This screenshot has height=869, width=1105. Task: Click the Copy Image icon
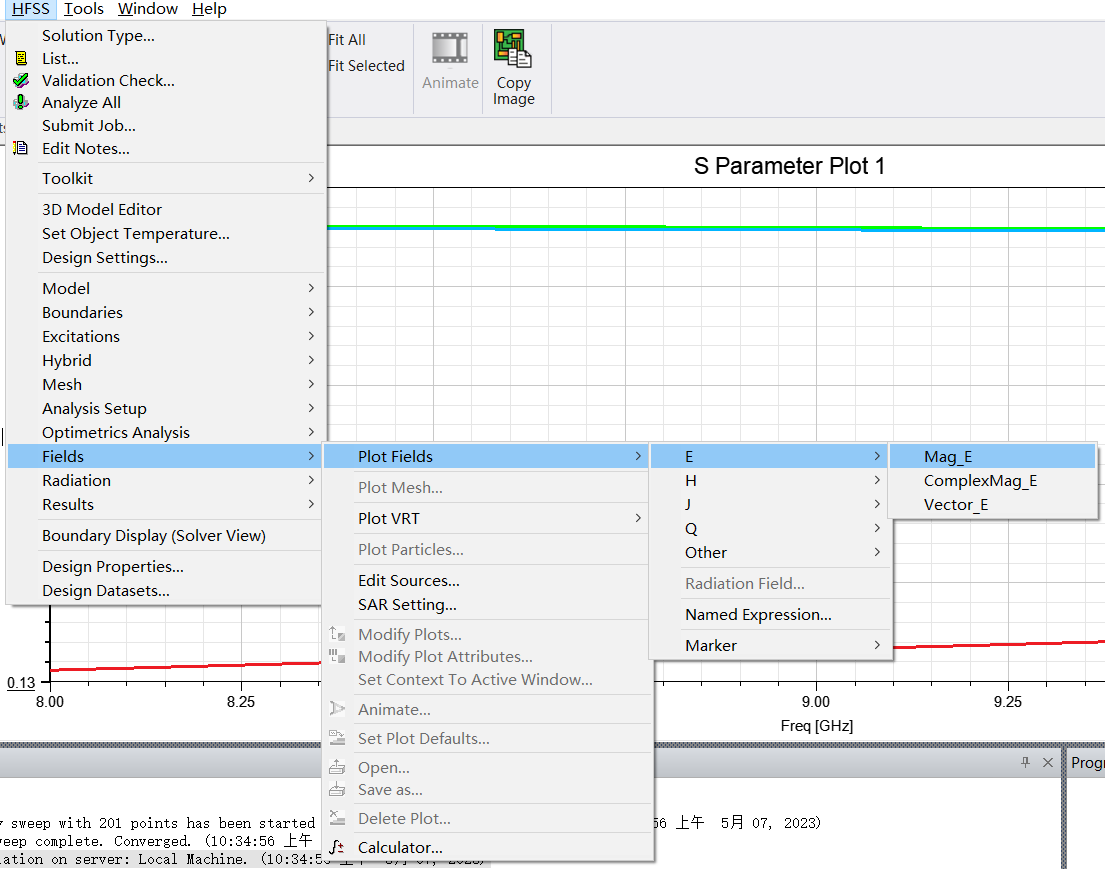512,49
